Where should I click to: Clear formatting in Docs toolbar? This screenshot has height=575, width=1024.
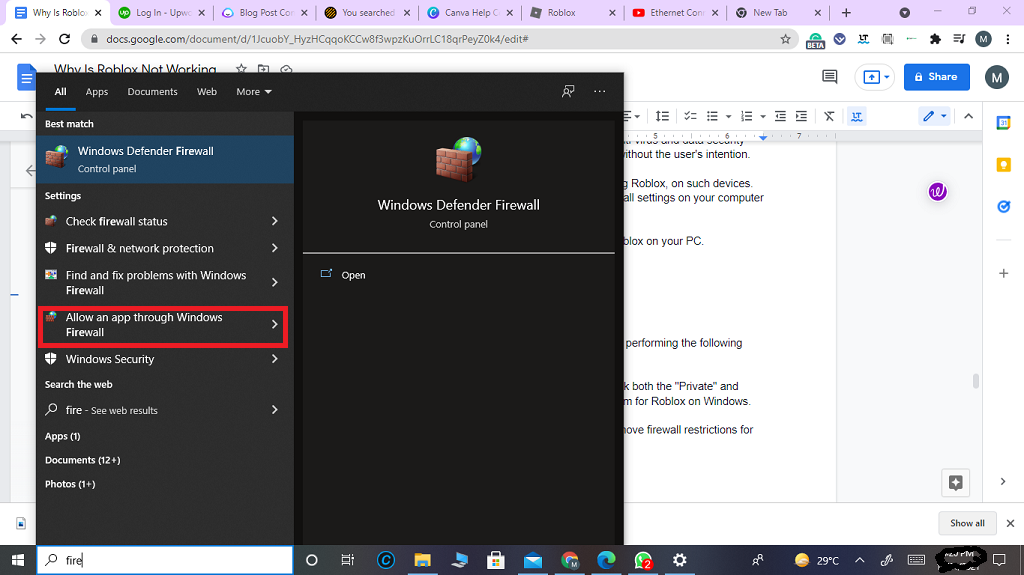pyautogui.click(x=829, y=116)
